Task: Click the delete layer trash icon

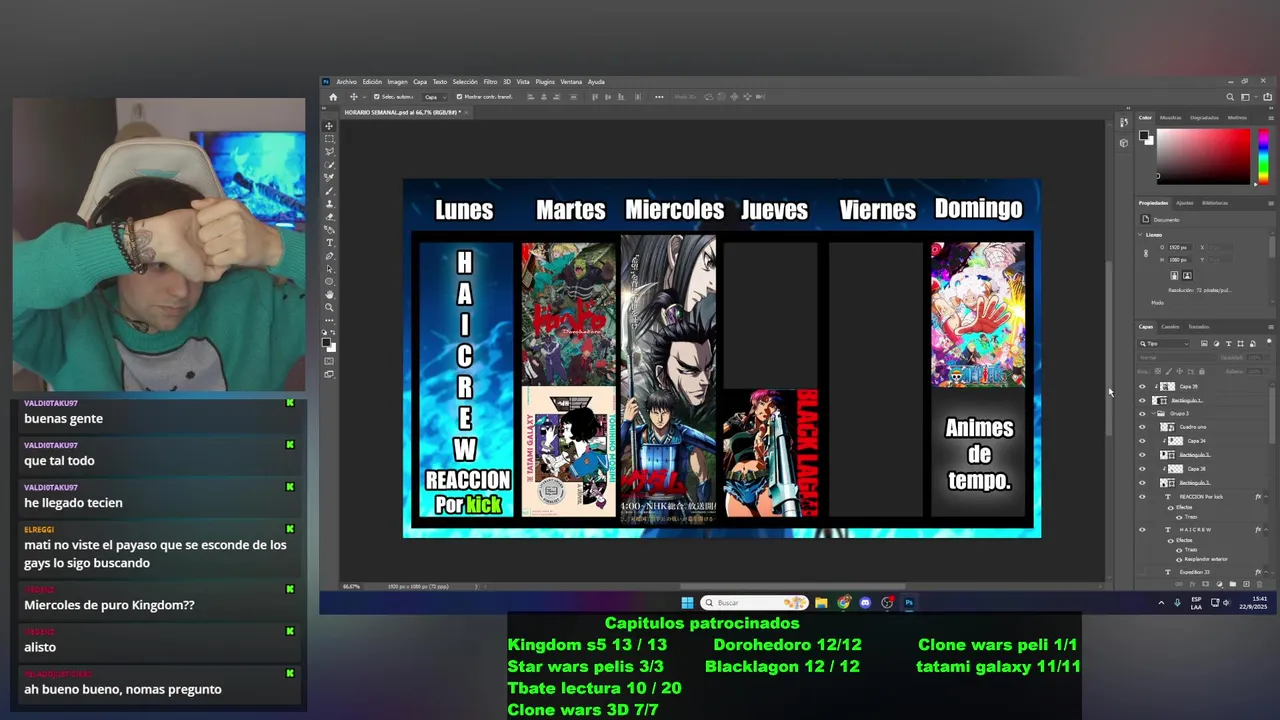Action: point(1259,584)
